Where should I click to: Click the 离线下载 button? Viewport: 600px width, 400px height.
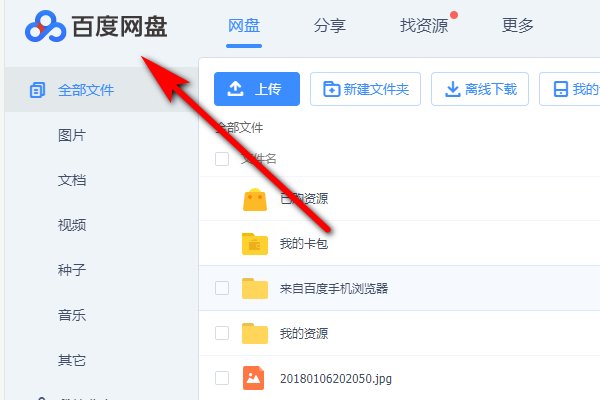pyautogui.click(x=480, y=89)
